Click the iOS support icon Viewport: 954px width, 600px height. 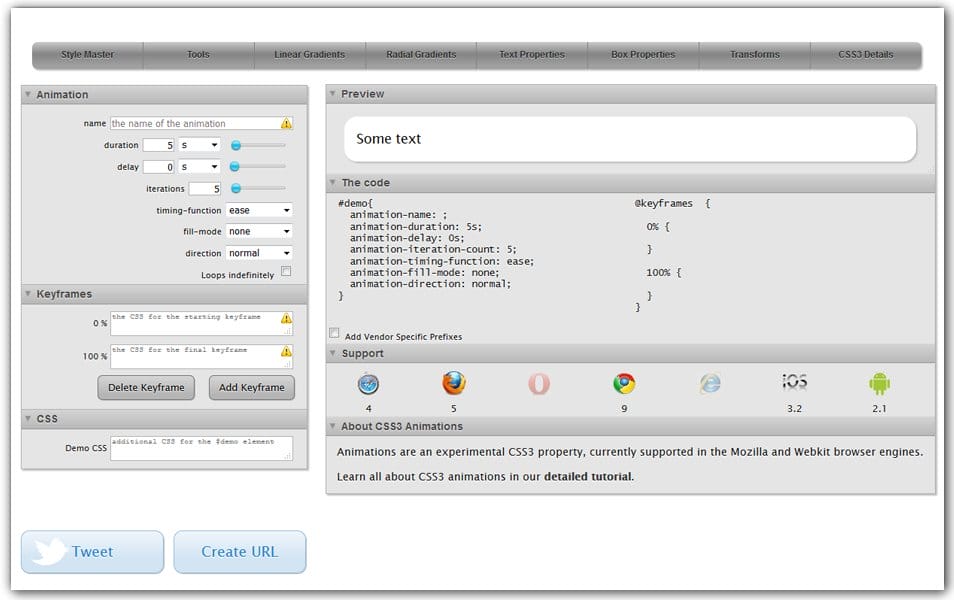coord(795,382)
